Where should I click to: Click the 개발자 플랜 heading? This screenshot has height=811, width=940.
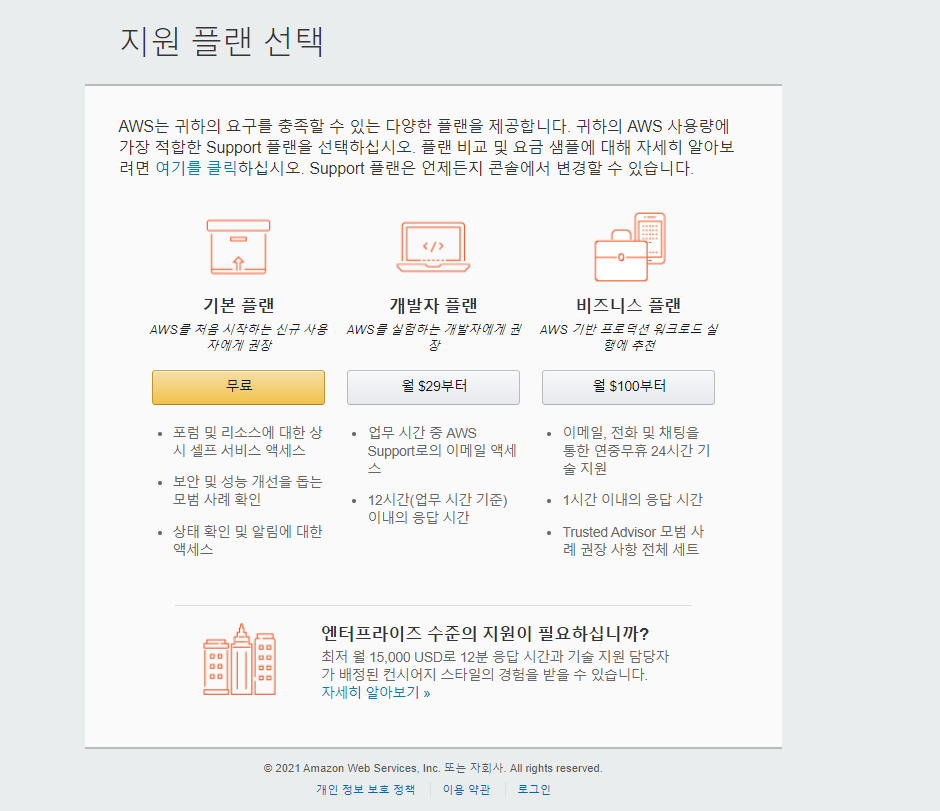[x=433, y=305]
